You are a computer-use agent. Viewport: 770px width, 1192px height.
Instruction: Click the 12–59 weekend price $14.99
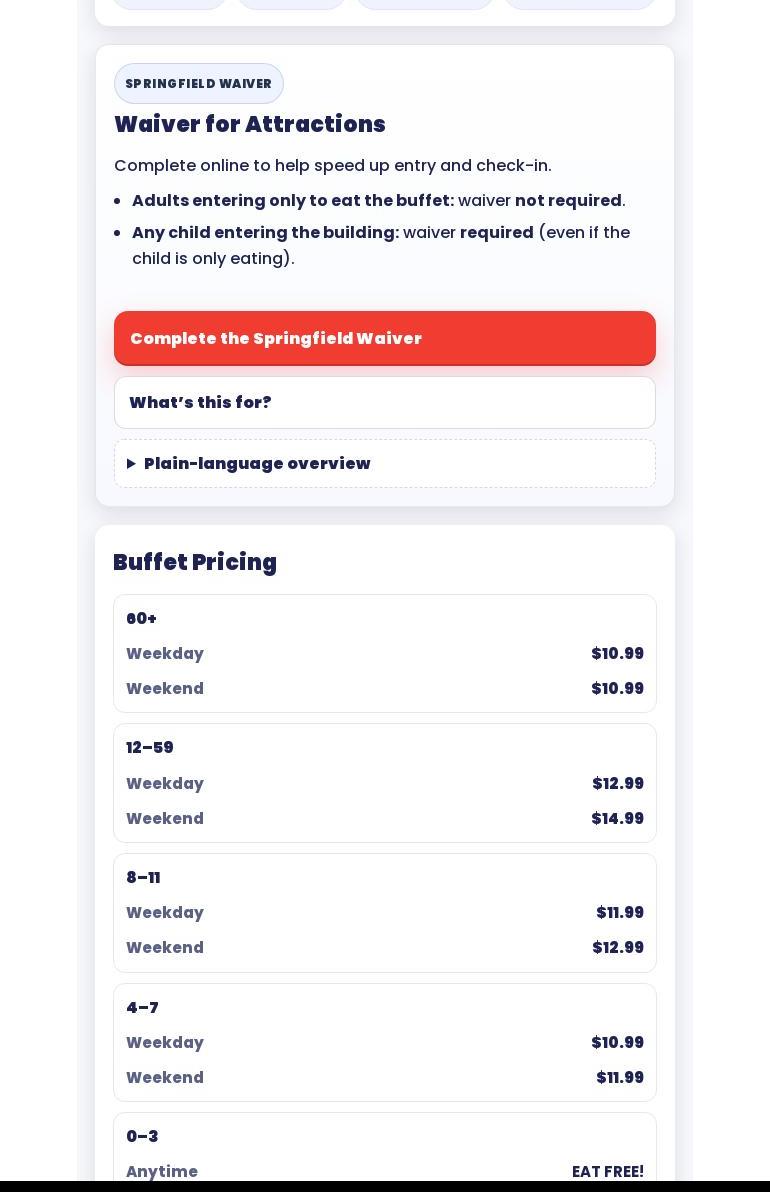tap(617, 818)
